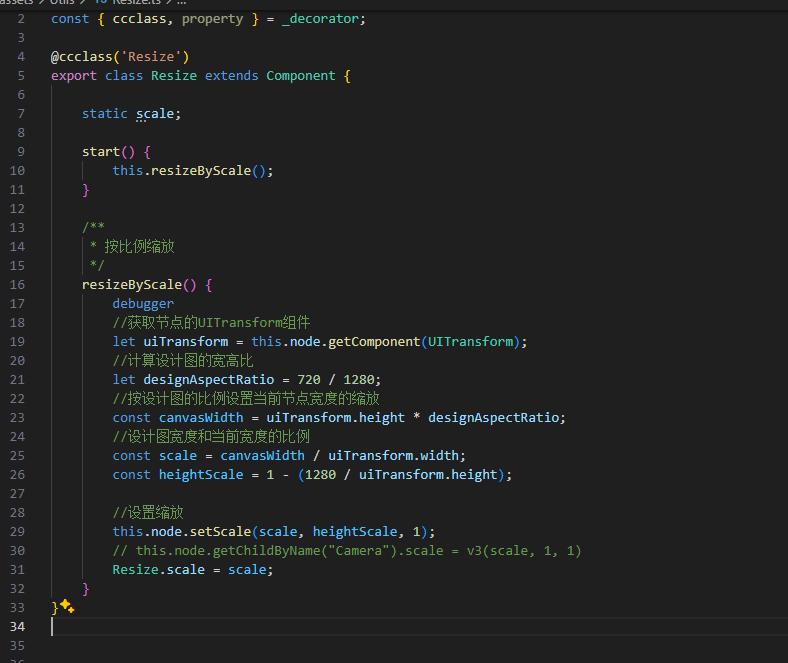Viewport: 788px width, 663px height.
Task: Click the "start()" method name on line 9
Action: click(101, 152)
